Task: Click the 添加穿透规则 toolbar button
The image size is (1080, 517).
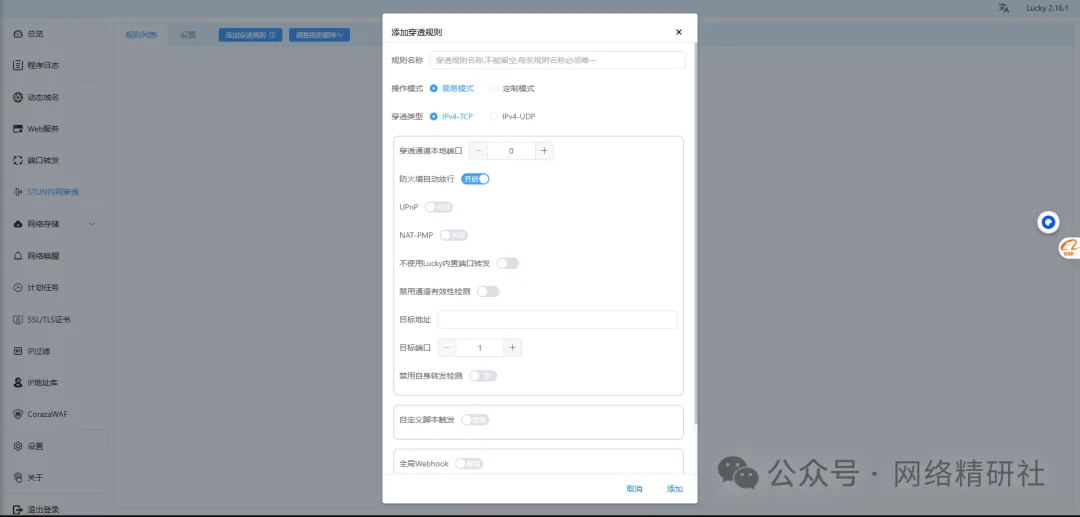Action: [251, 34]
